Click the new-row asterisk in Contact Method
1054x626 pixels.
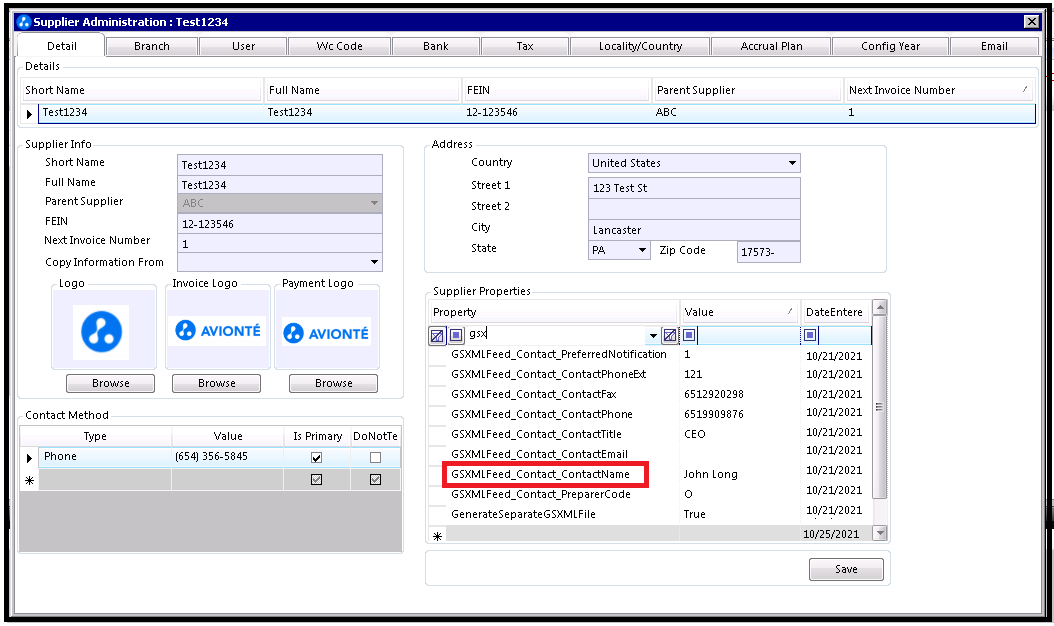click(x=29, y=480)
